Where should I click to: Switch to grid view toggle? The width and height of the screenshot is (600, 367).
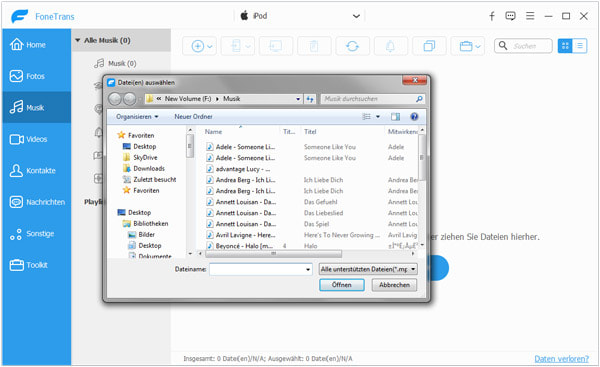[565, 46]
